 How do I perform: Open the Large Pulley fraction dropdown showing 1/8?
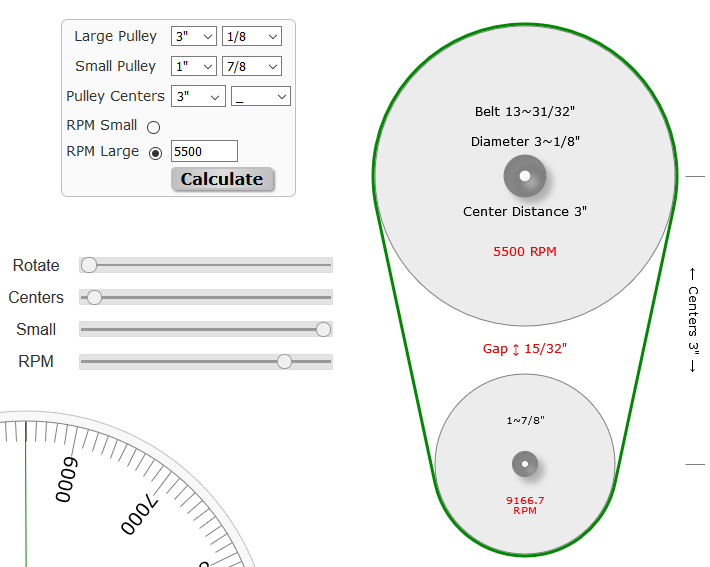[252, 36]
